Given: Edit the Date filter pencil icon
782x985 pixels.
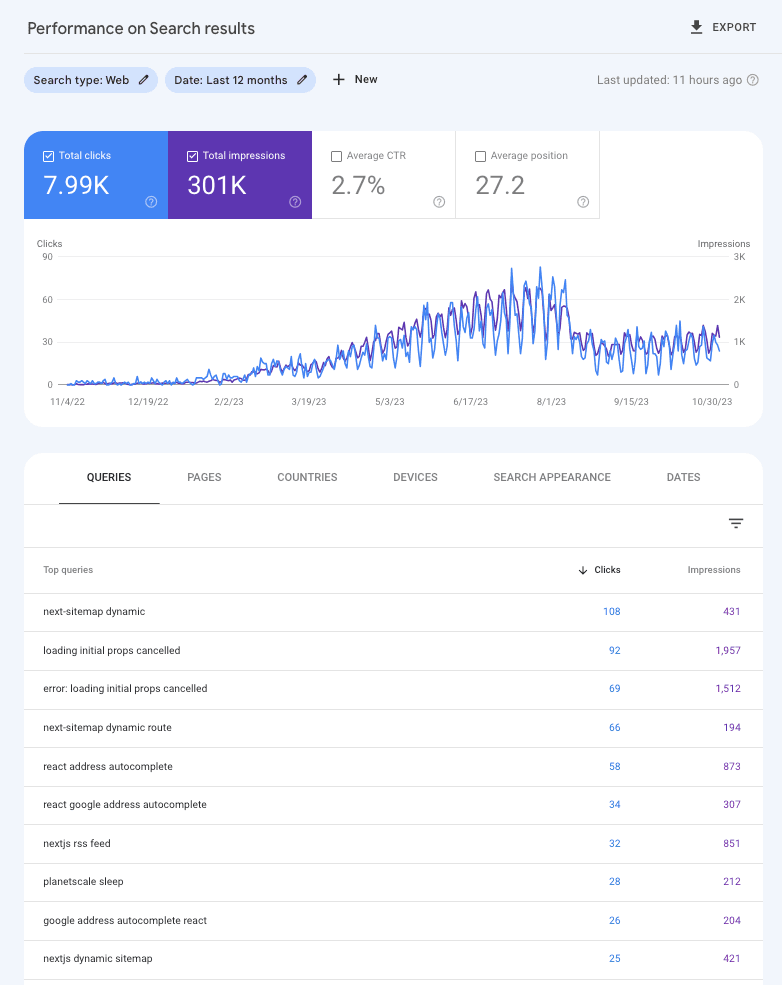Looking at the screenshot, I should [302, 80].
